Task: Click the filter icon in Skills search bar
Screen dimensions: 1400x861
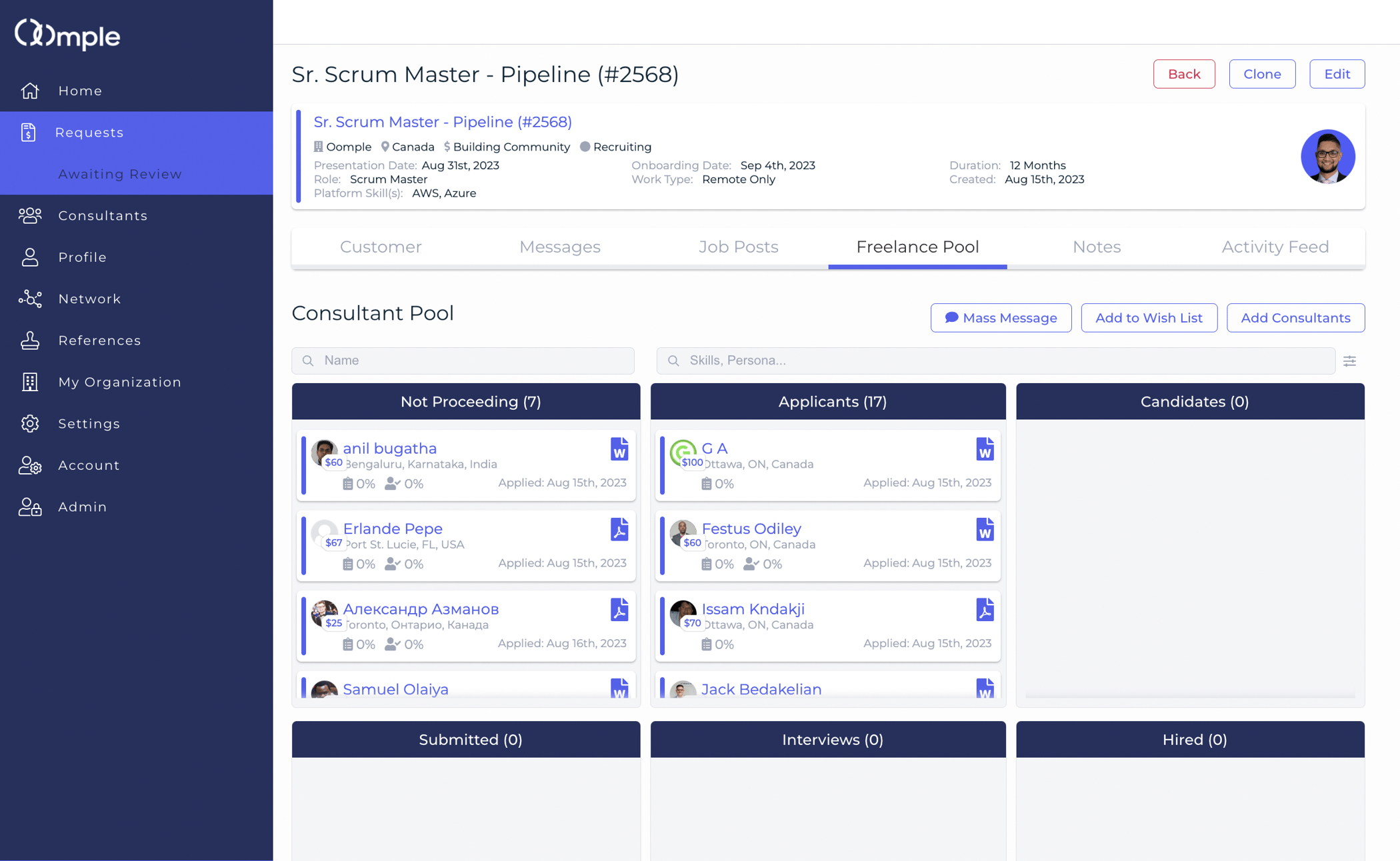Action: [x=1351, y=361]
